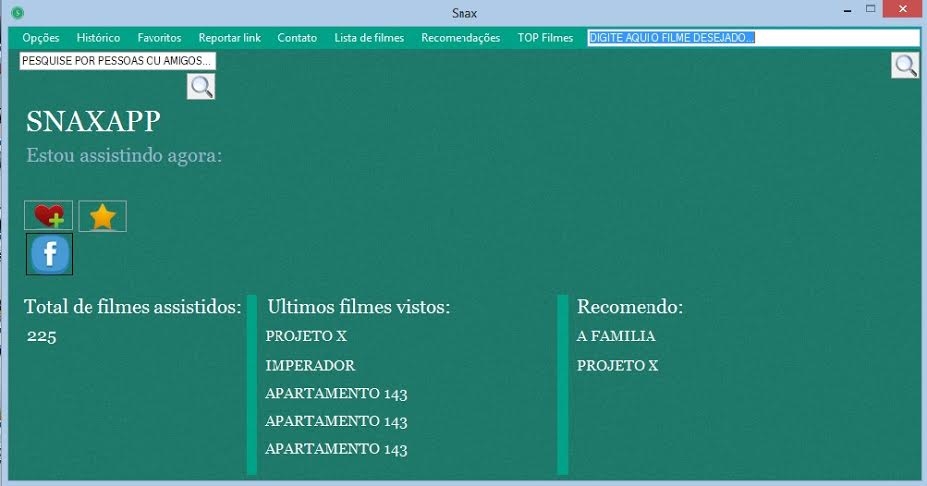Screen dimensions: 927x486
Task: Focus the 'Digite aqui o filme desejado' field
Action: click(x=752, y=38)
